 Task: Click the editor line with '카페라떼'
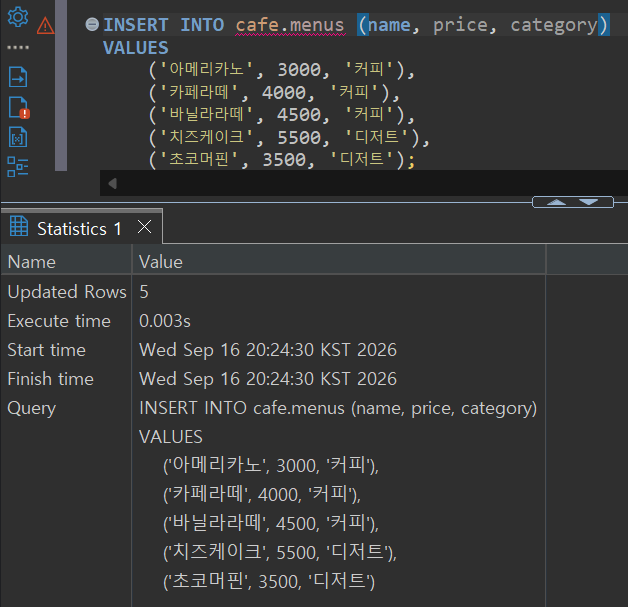[x=274, y=92]
